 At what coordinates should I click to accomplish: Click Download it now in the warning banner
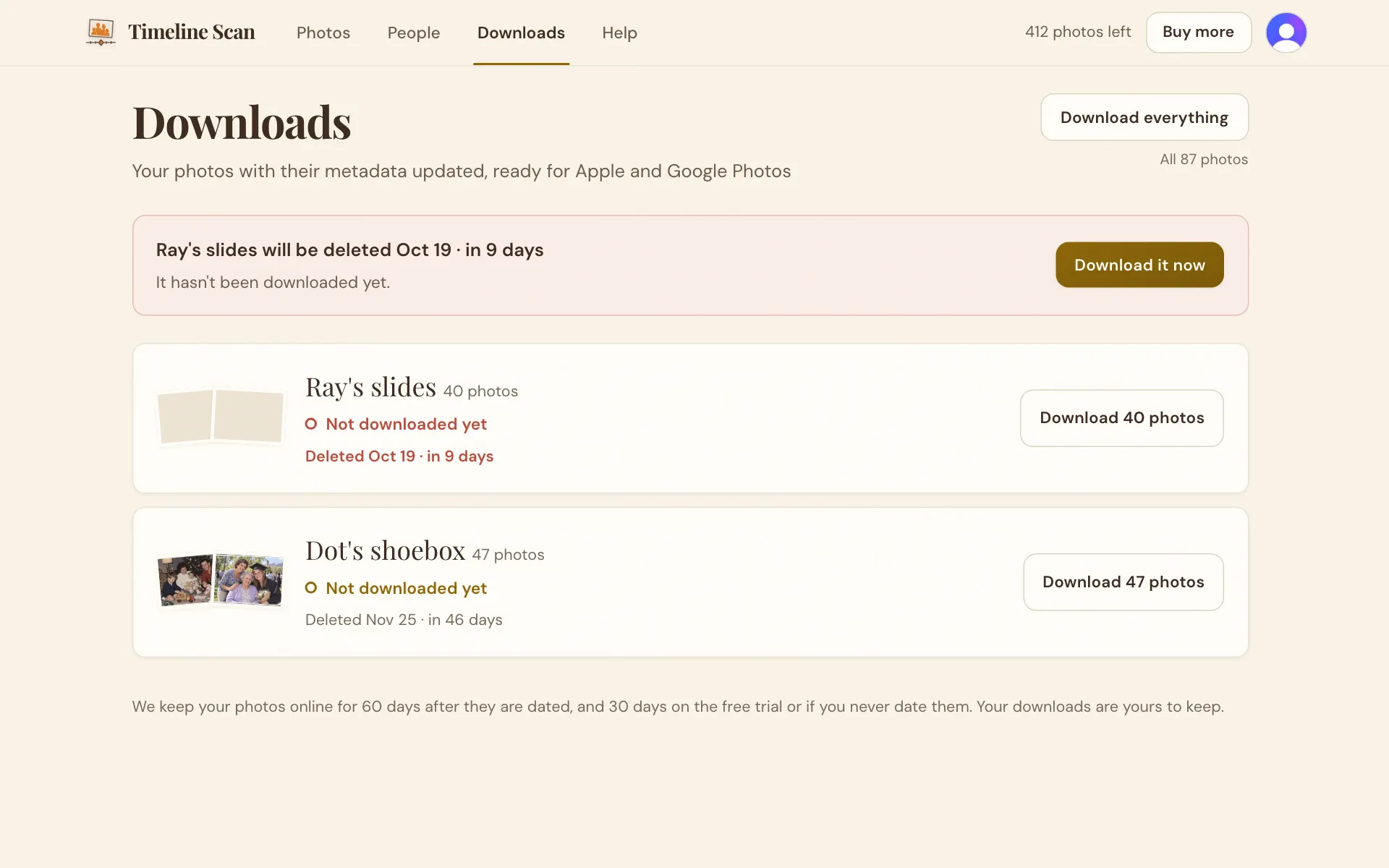(1139, 265)
